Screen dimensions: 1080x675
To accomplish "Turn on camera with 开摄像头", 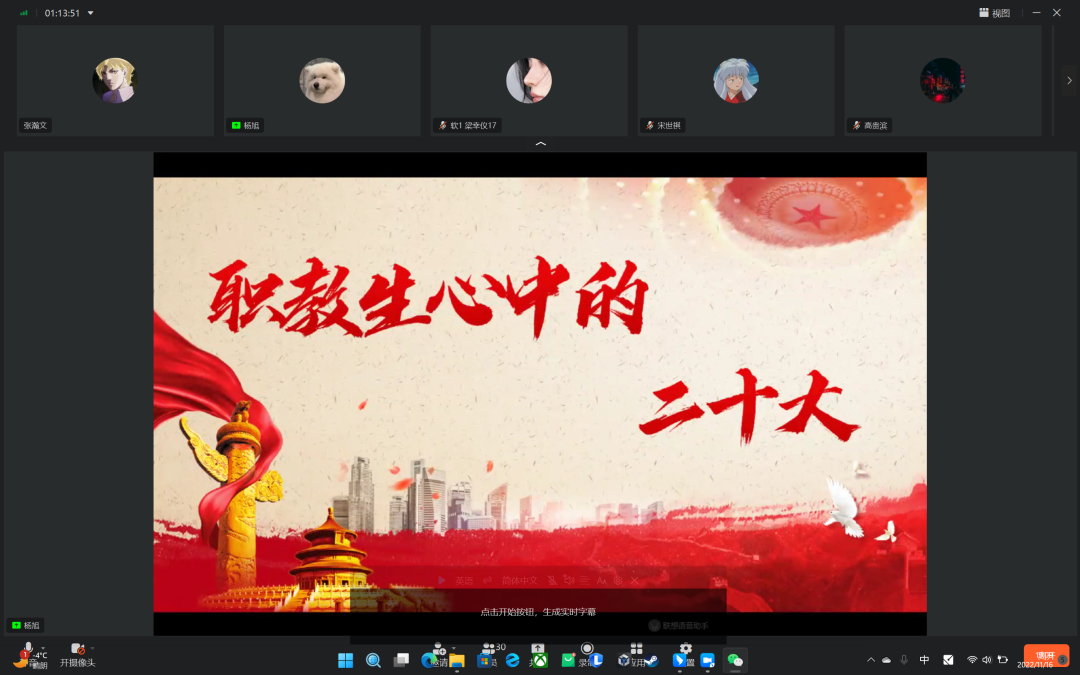I will 77,651.
